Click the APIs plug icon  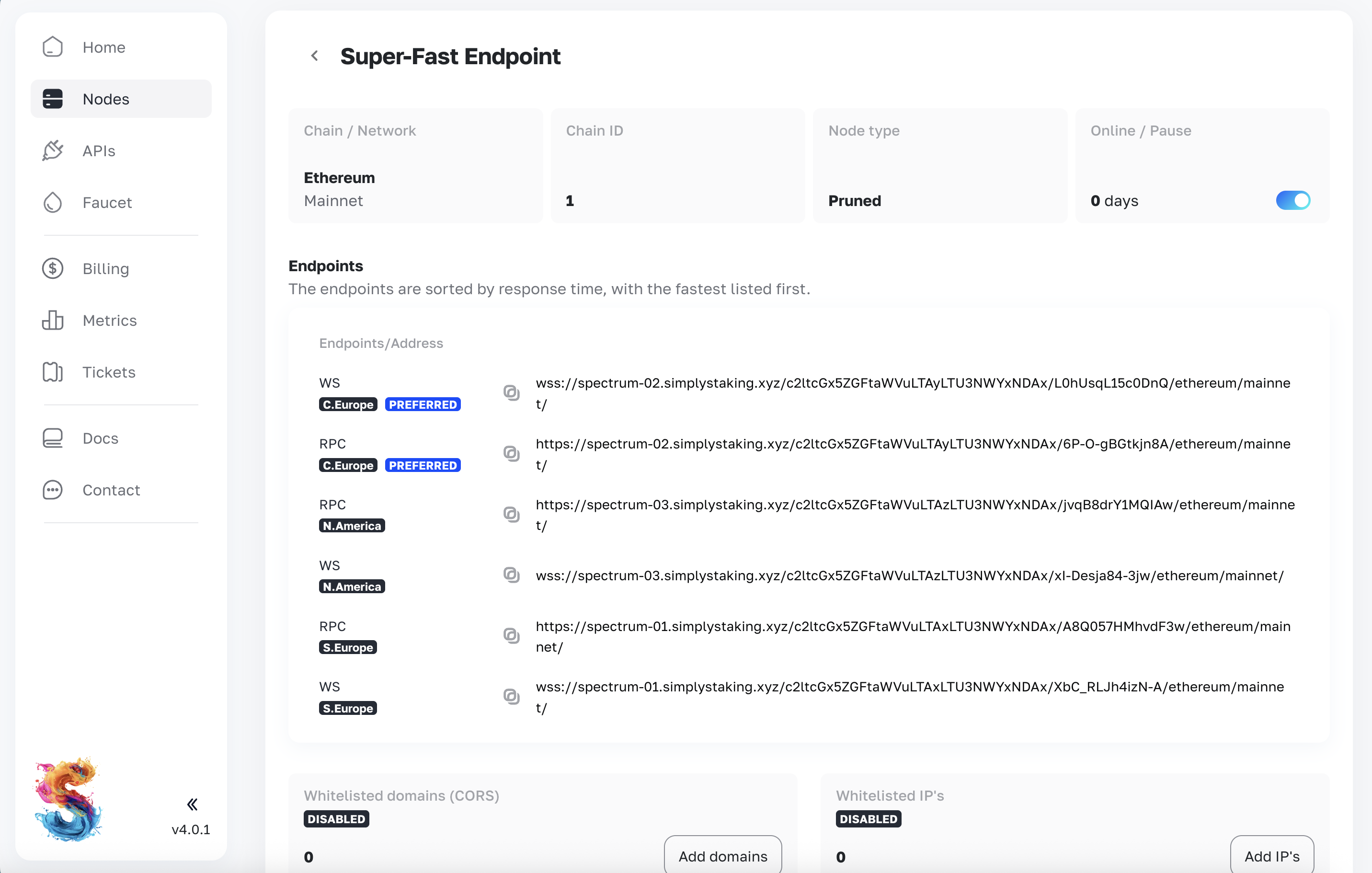click(x=52, y=150)
